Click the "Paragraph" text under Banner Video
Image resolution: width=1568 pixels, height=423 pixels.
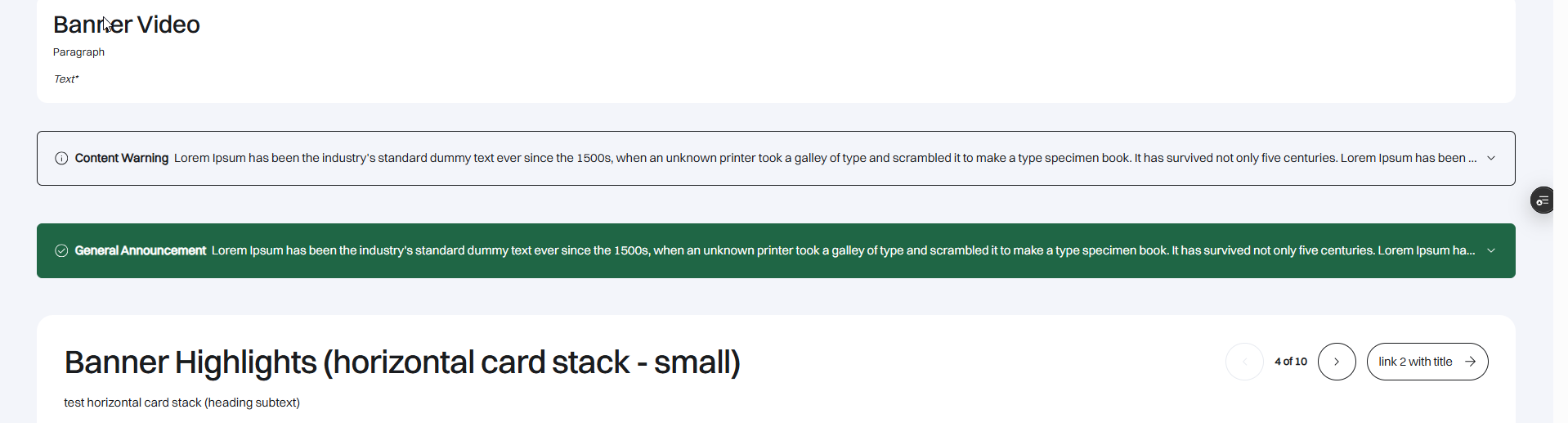click(x=78, y=52)
